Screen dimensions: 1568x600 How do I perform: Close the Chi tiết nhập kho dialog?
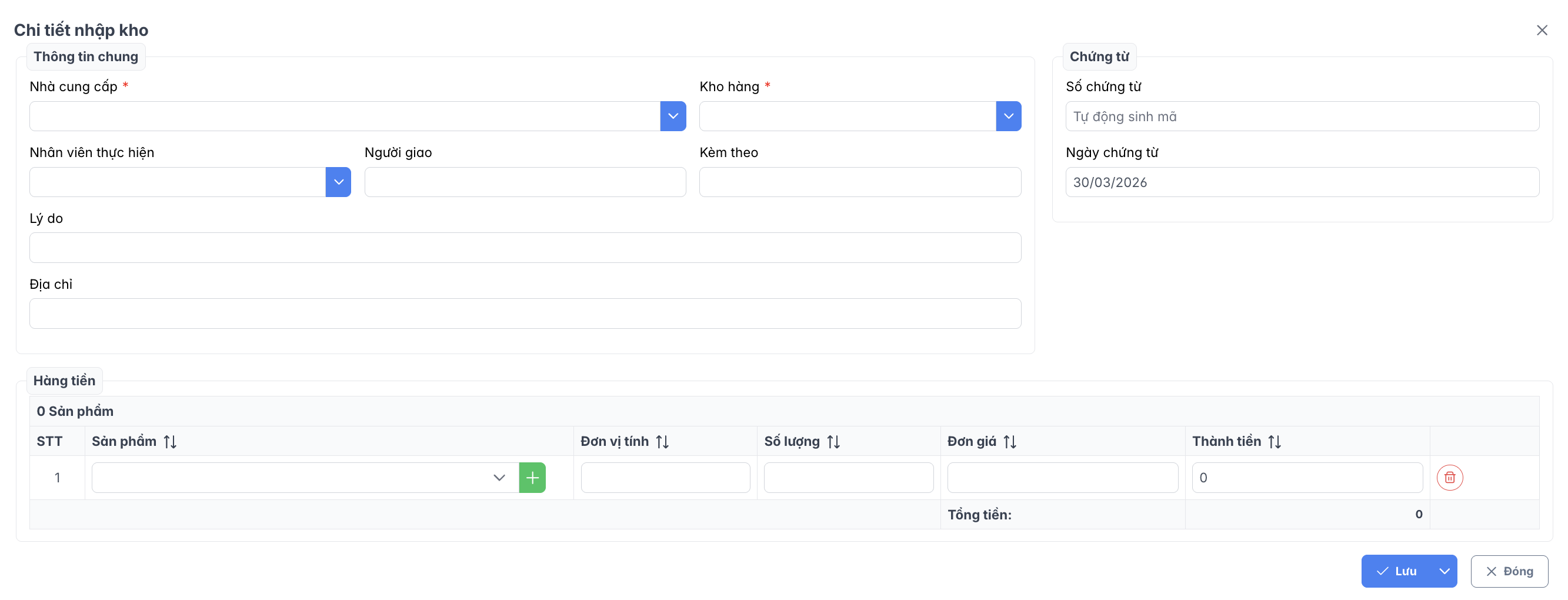point(1541,31)
